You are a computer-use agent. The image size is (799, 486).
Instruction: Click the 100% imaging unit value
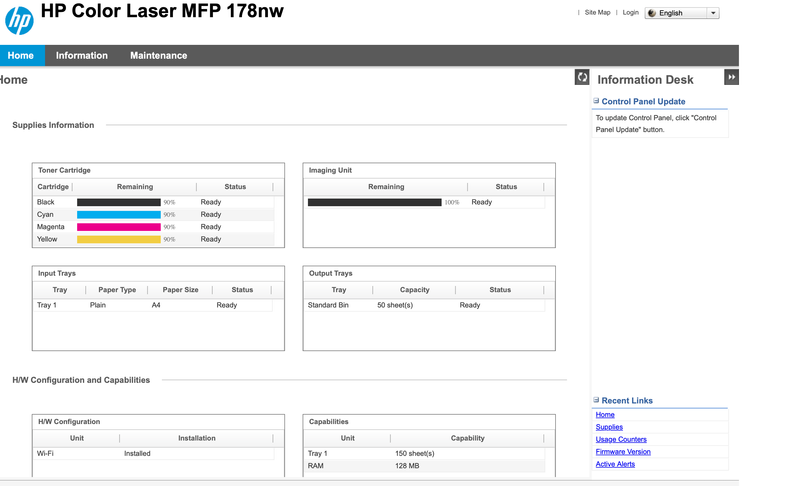tap(451, 202)
